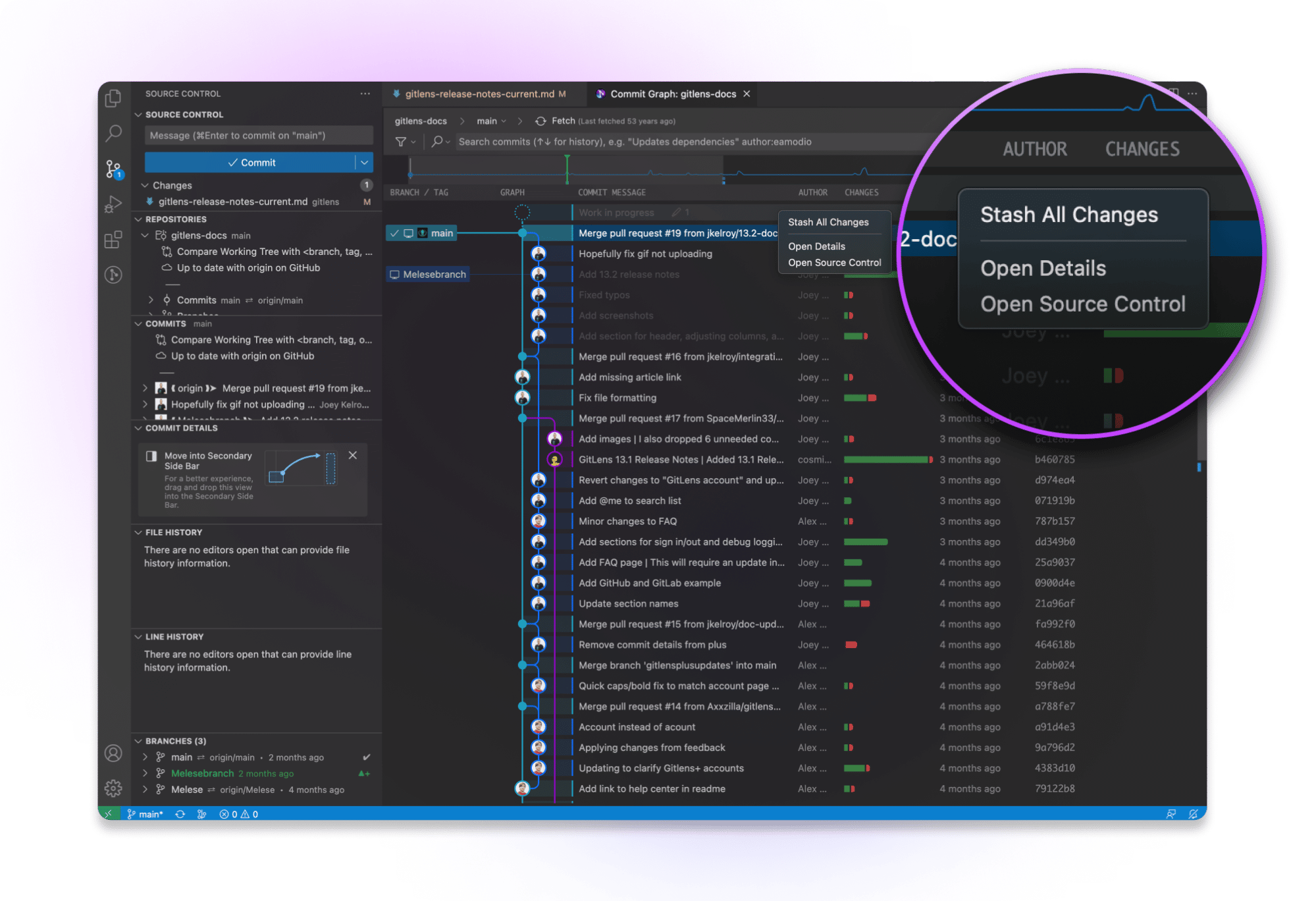Click Fetch in the graph header
Image resolution: width=1316 pixels, height=901 pixels.
[x=563, y=121]
